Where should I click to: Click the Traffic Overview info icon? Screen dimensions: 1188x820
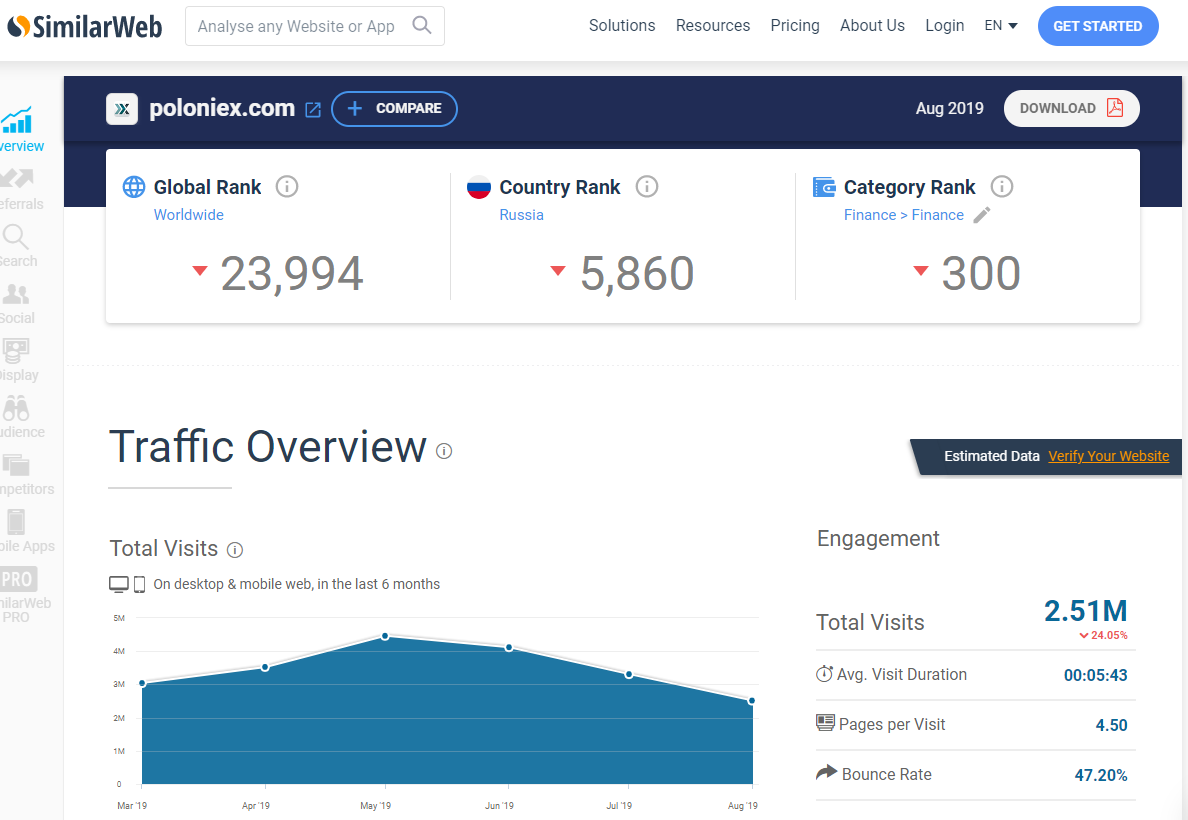tap(444, 451)
